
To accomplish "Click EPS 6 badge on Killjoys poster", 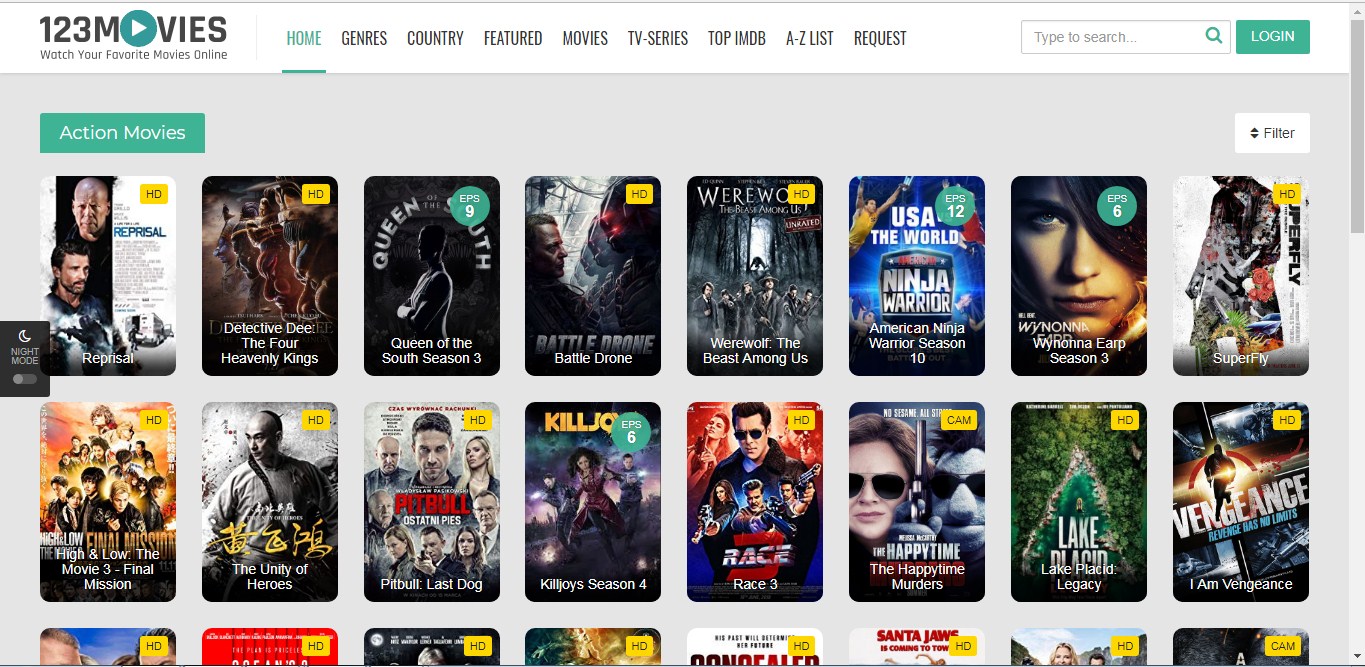I will coord(631,432).
